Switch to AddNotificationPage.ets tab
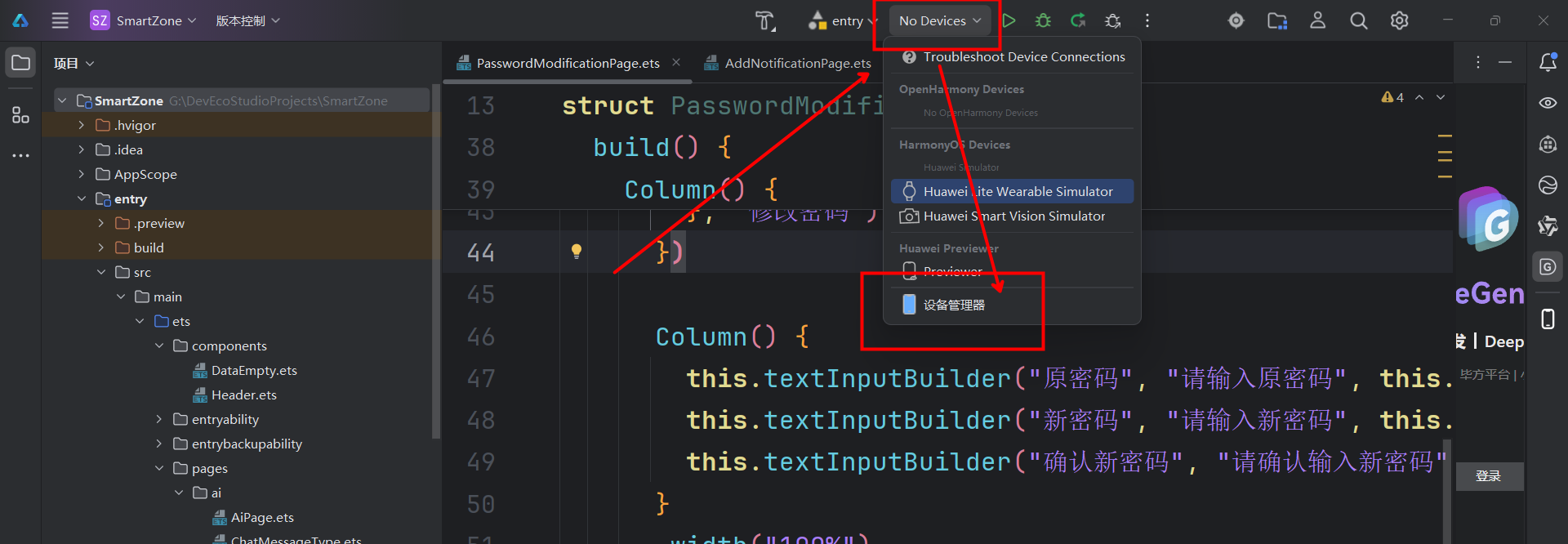Image resolution: width=1568 pixels, height=544 pixels. coord(797,63)
